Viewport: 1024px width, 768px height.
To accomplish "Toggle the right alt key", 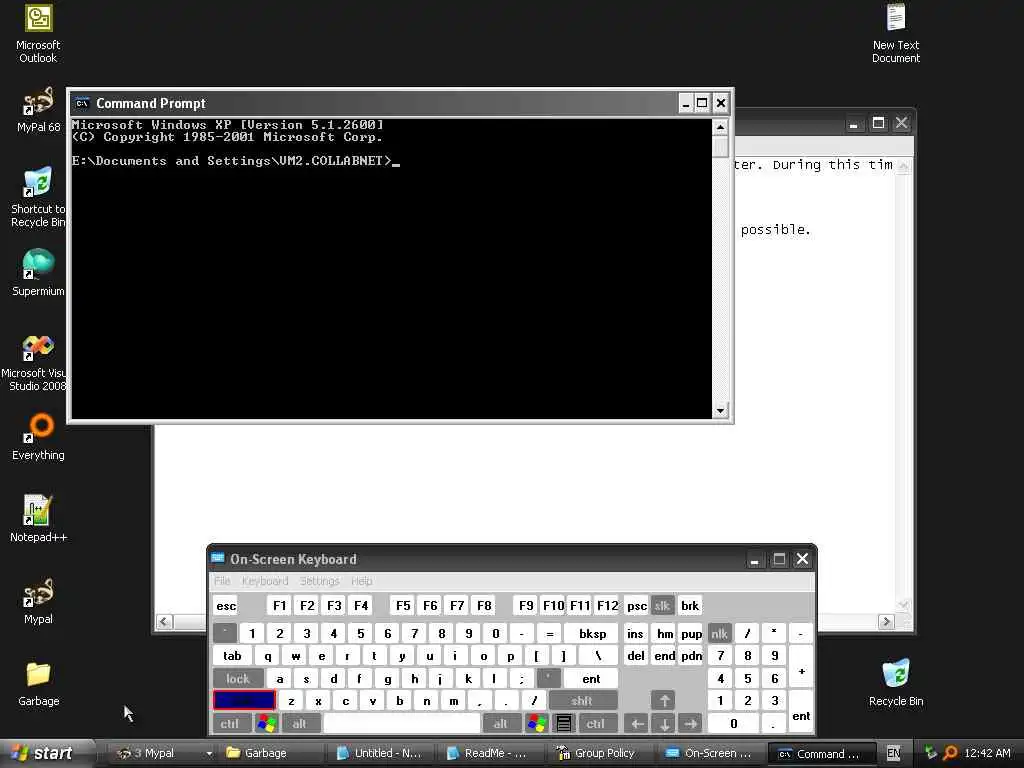I will click(x=502, y=723).
